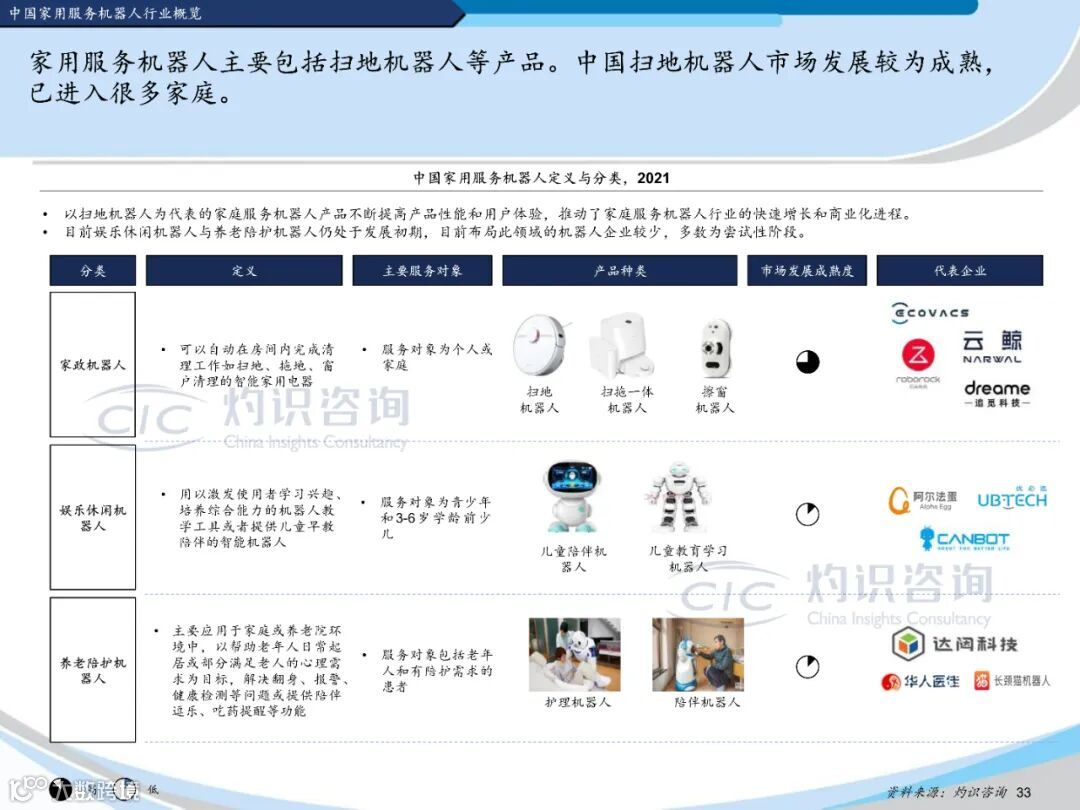Click the 达闼科技 logo
The image size is (1080, 810).
(954, 644)
